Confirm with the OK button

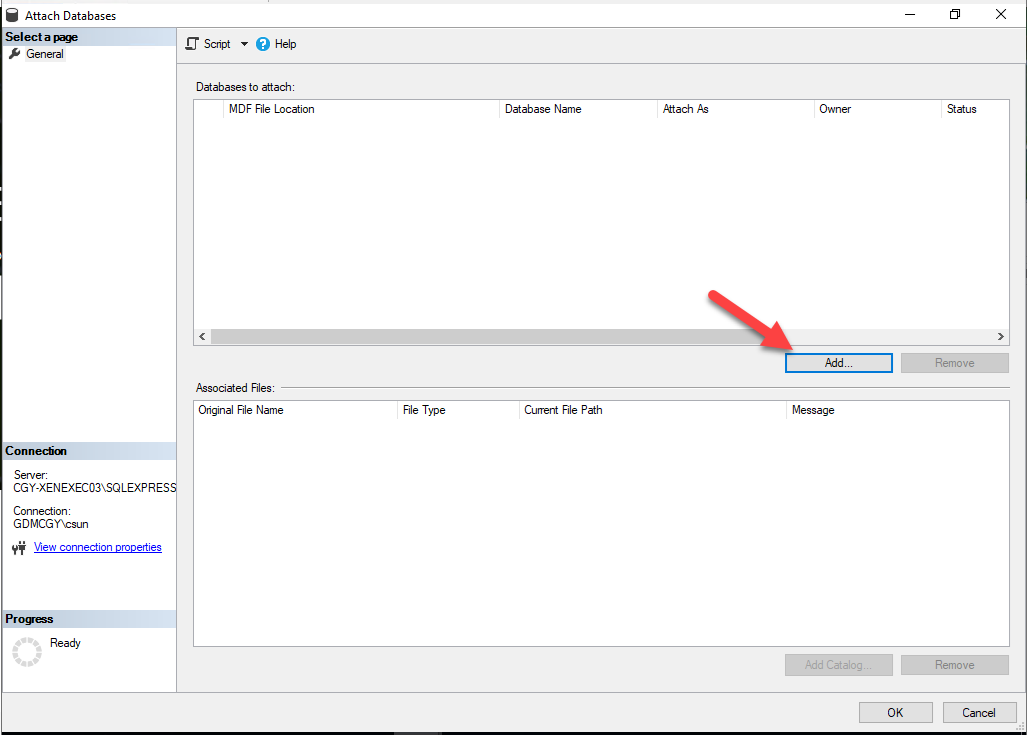click(x=895, y=712)
